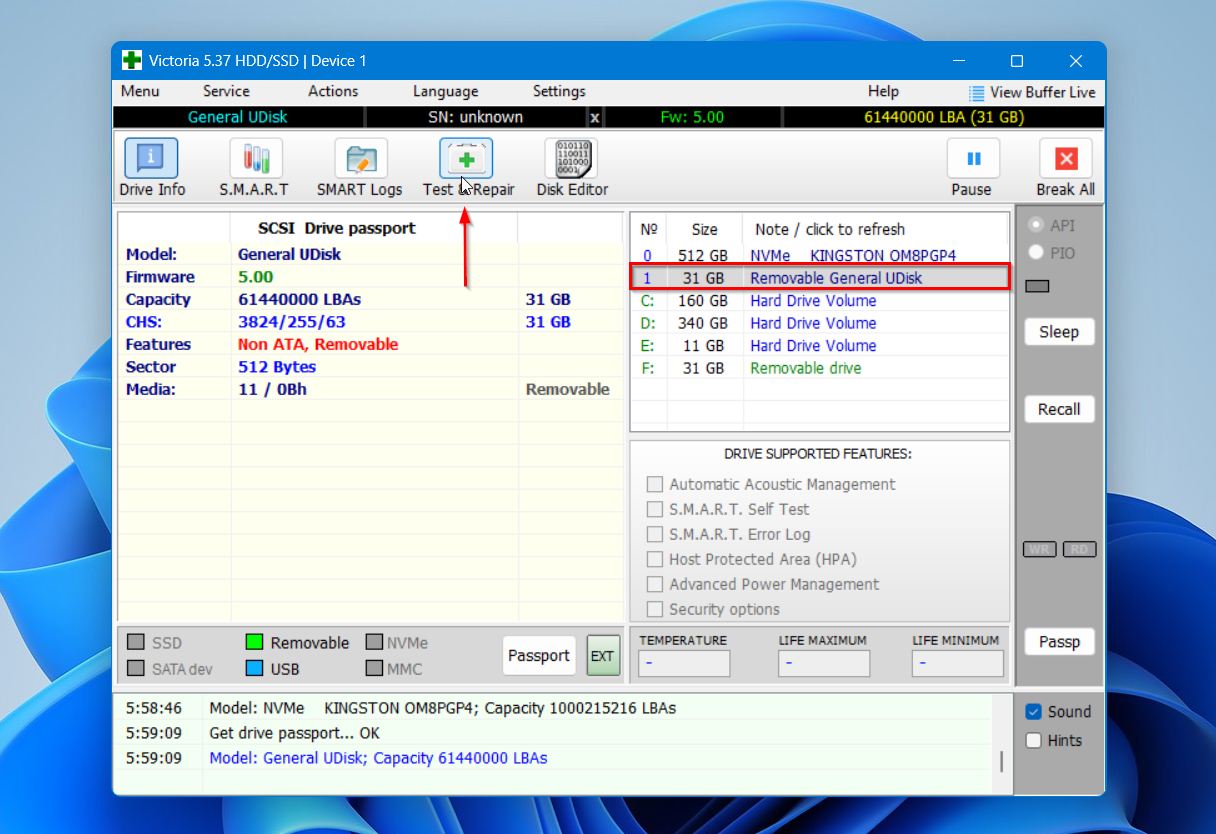This screenshot has width=1216, height=834.
Task: Click the 61440000 LBA (31 GB) label
Action: pos(944,117)
